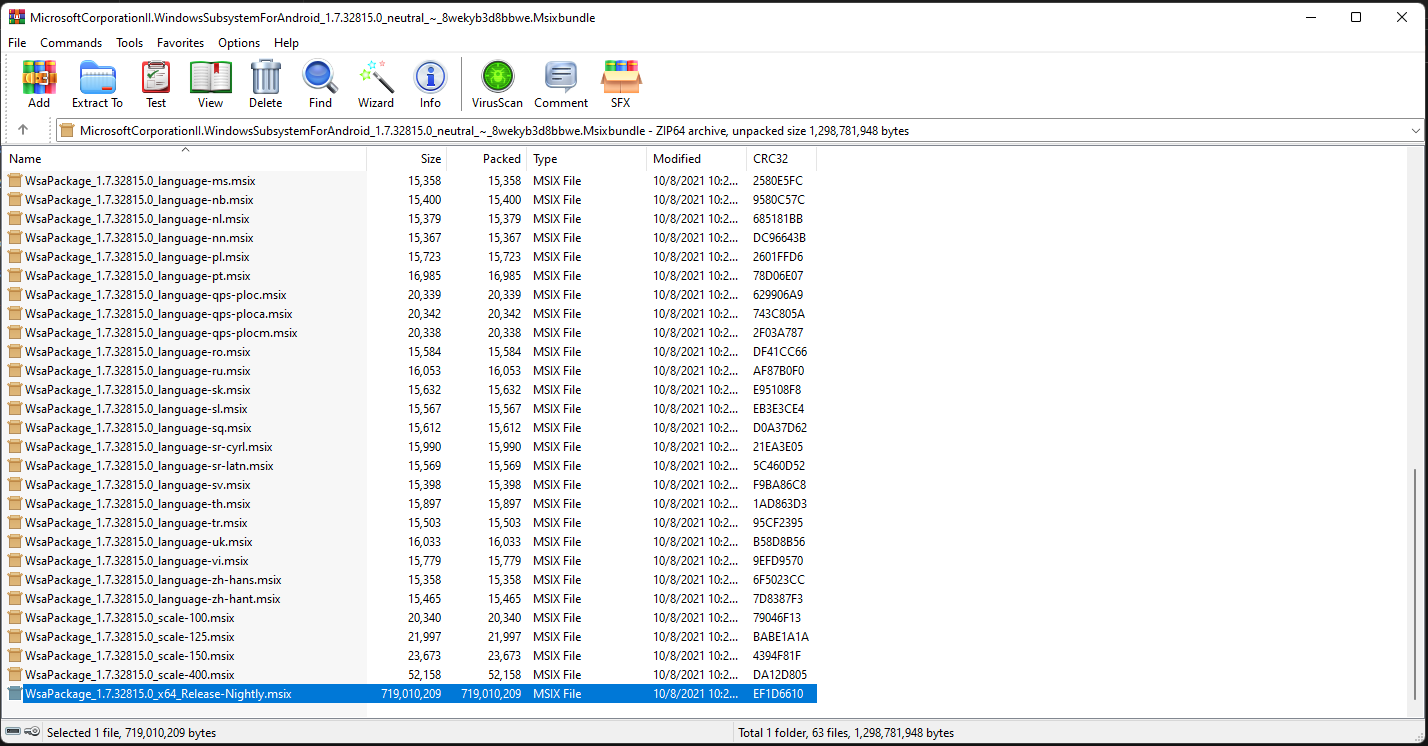This screenshot has height=746, width=1428.
Task: Click the Add toolbar icon
Action: point(39,84)
